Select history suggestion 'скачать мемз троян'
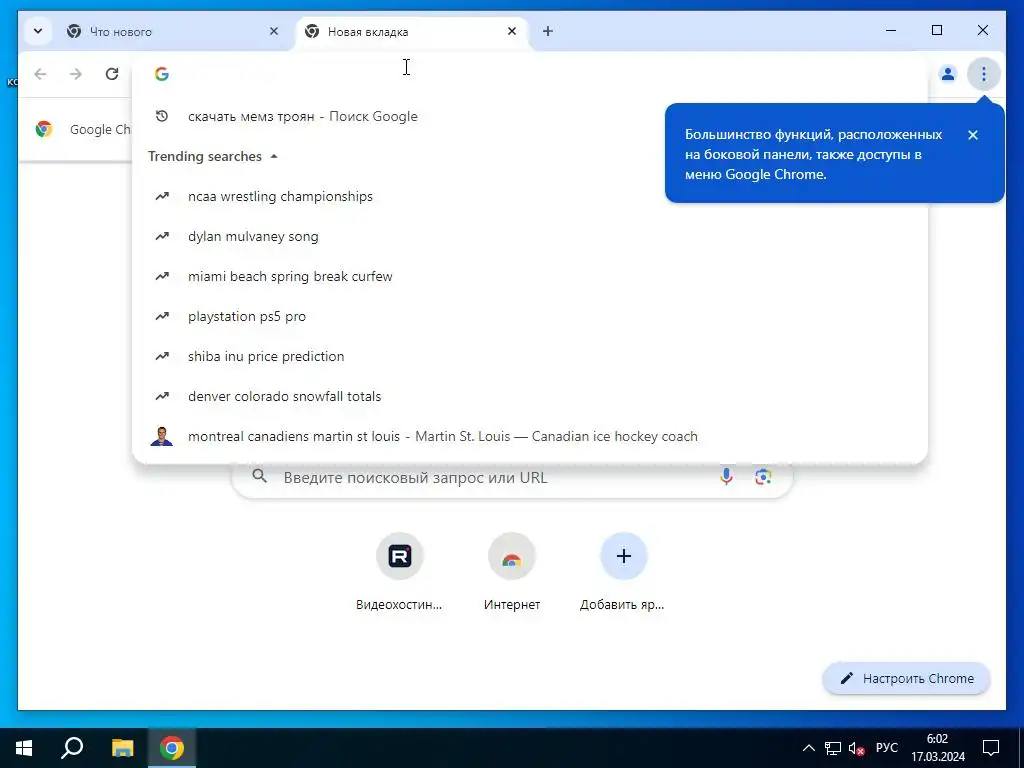Image resolution: width=1024 pixels, height=768 pixels. pos(530,116)
